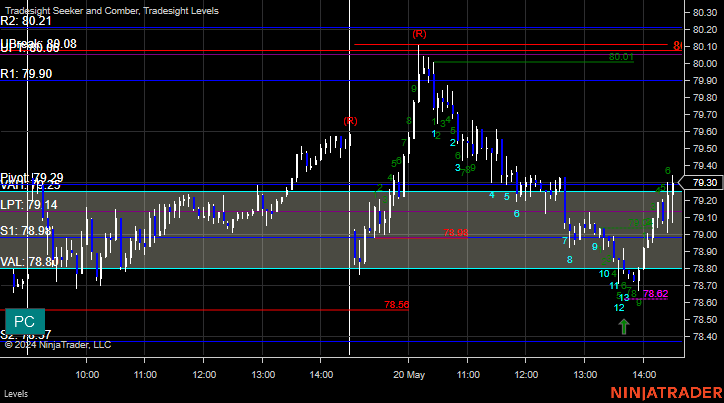Select the S1: 78.98 level label
The width and height of the screenshot is (724, 403).
(25, 230)
